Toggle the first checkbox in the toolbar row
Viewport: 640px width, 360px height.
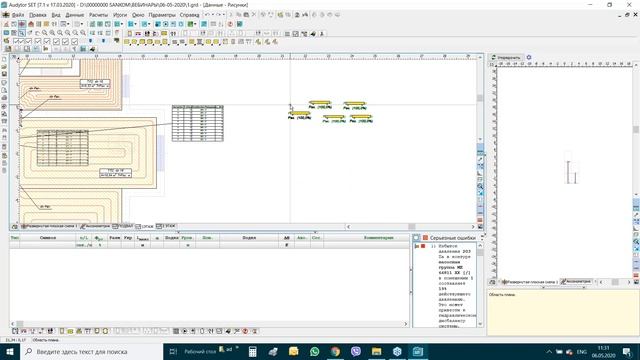click(x=17, y=41)
